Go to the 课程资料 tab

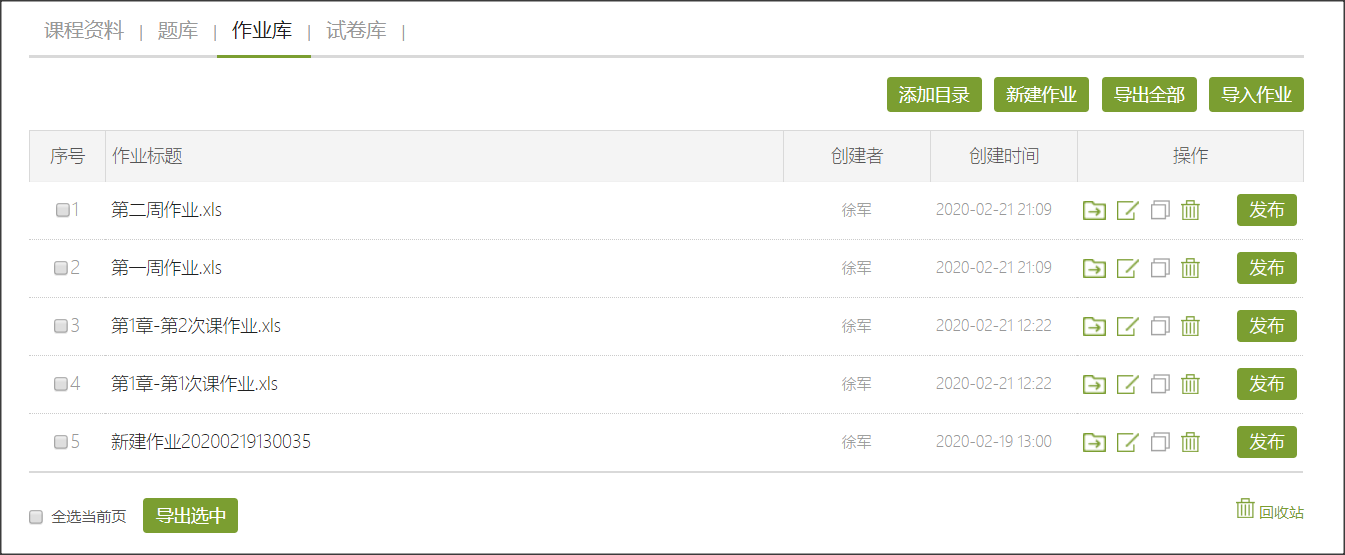coord(84,31)
